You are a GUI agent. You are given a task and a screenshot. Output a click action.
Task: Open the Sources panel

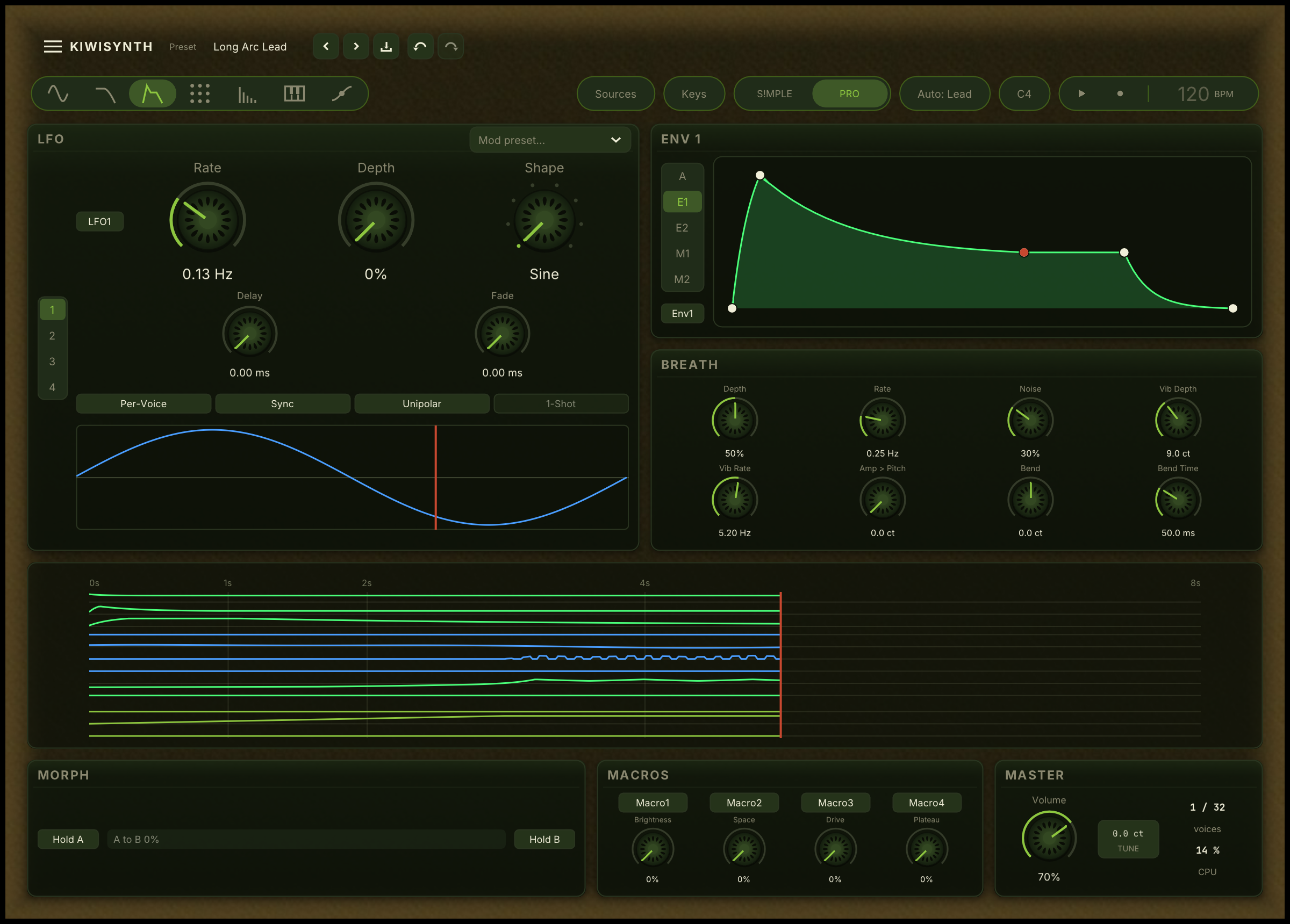(616, 94)
